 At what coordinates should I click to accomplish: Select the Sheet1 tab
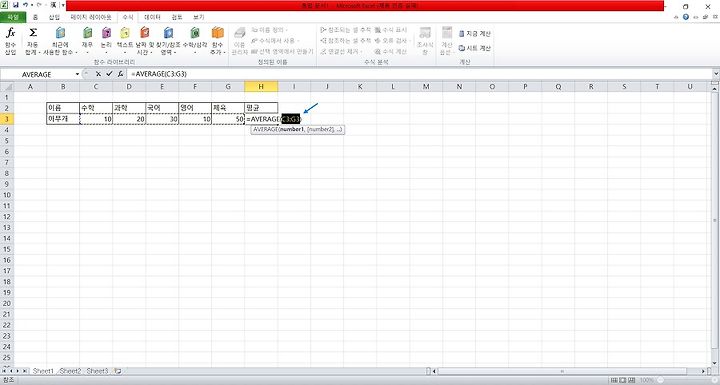coord(43,371)
